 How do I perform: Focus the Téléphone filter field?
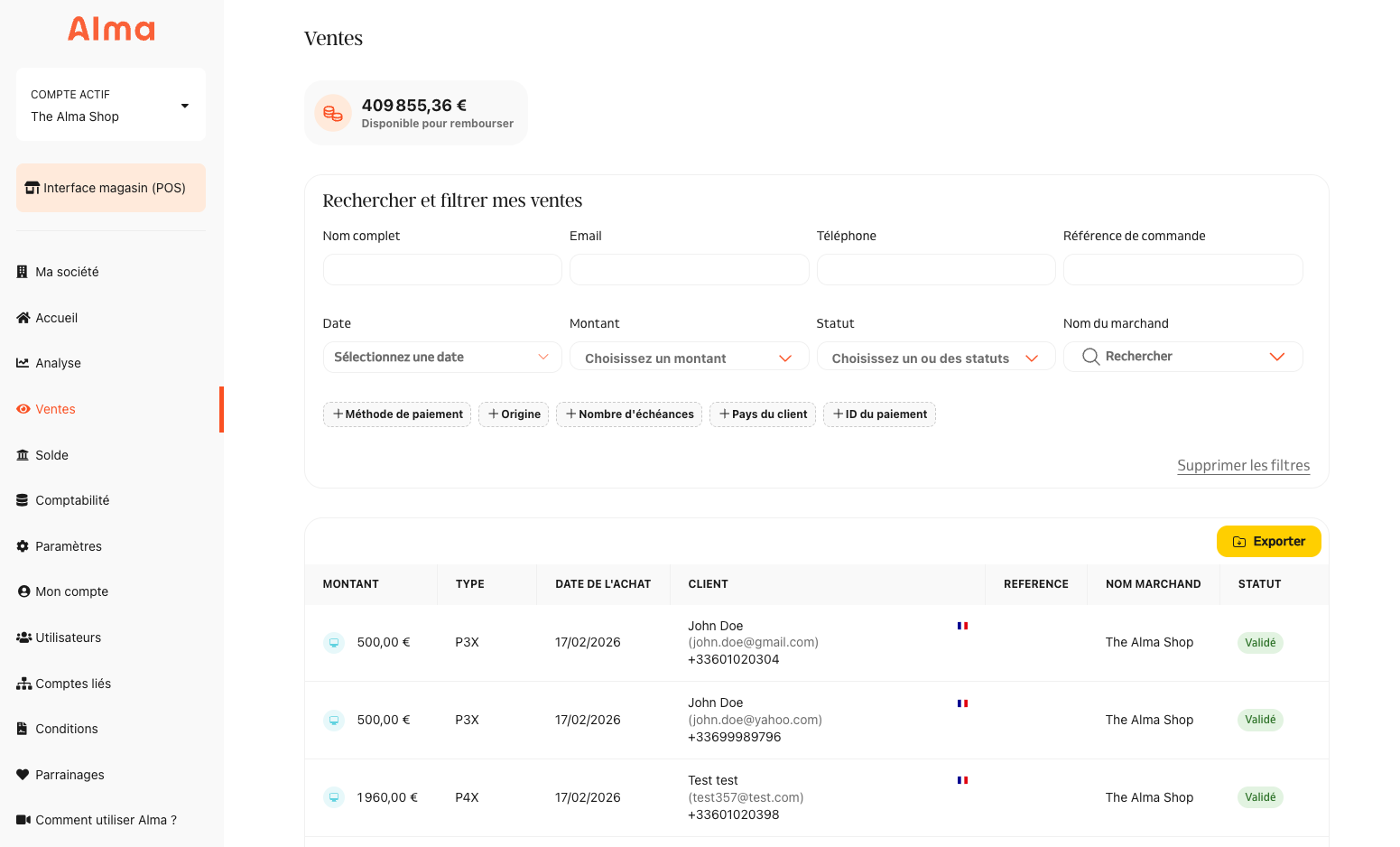[936, 269]
